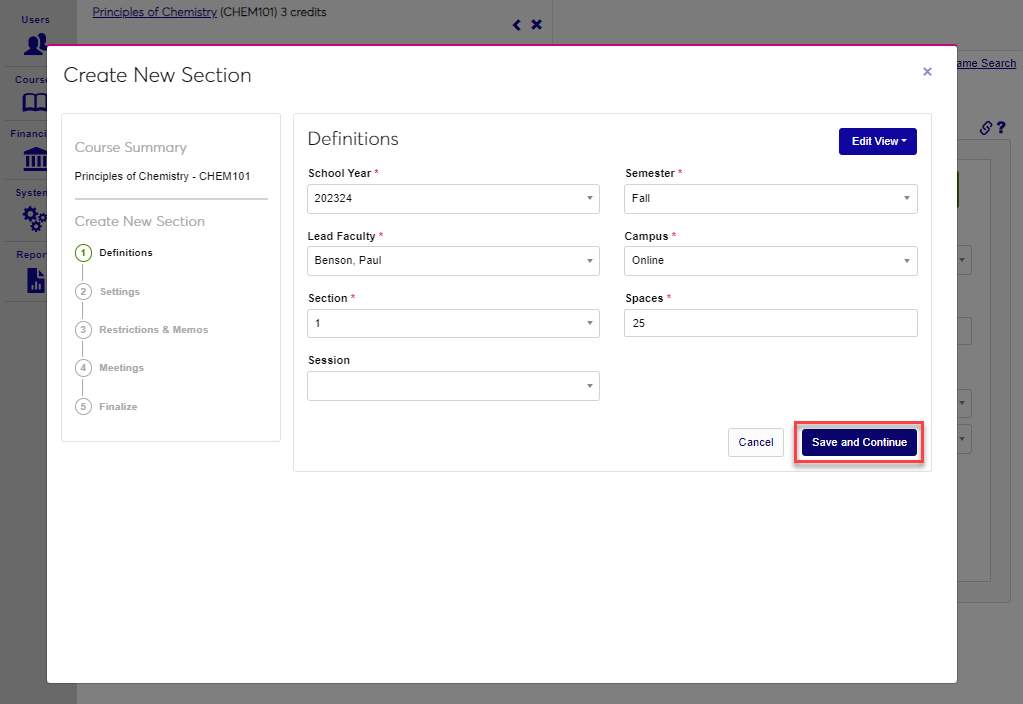Open the Reports document icon
Screen dimensions: 1023x704
[x=36, y=279]
